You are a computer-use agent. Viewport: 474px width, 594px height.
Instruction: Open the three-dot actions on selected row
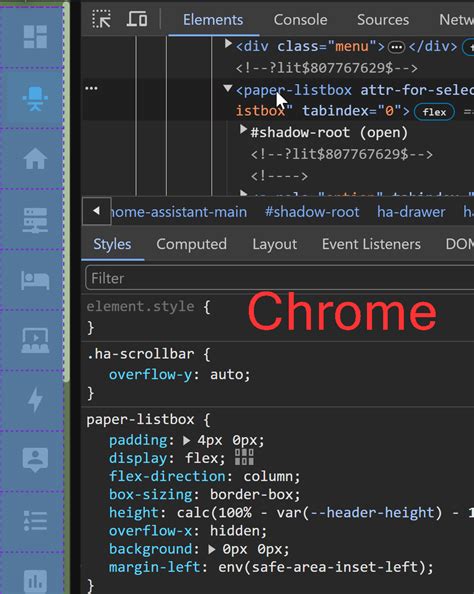coord(91,88)
